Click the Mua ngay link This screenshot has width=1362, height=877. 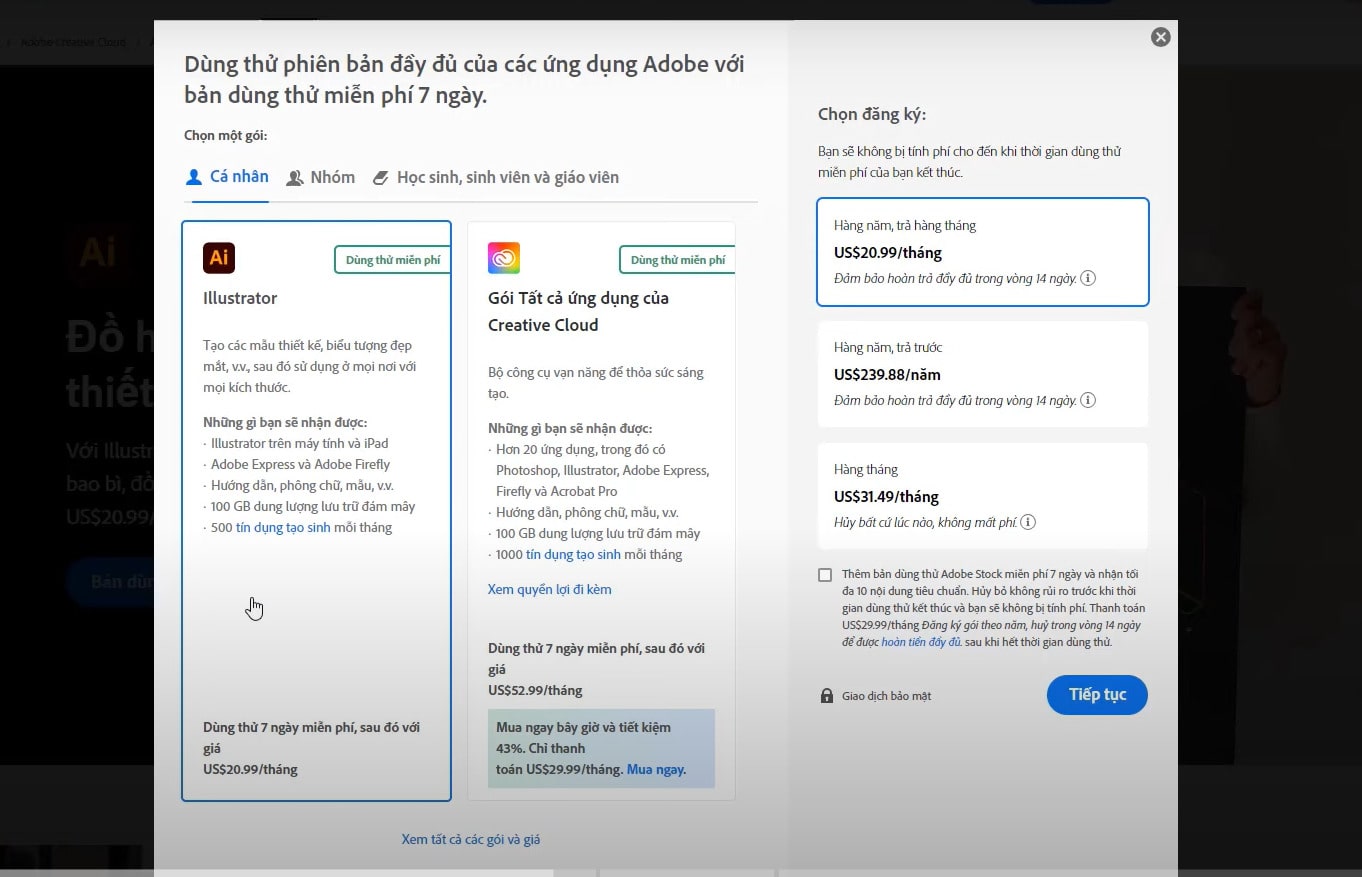(x=656, y=769)
